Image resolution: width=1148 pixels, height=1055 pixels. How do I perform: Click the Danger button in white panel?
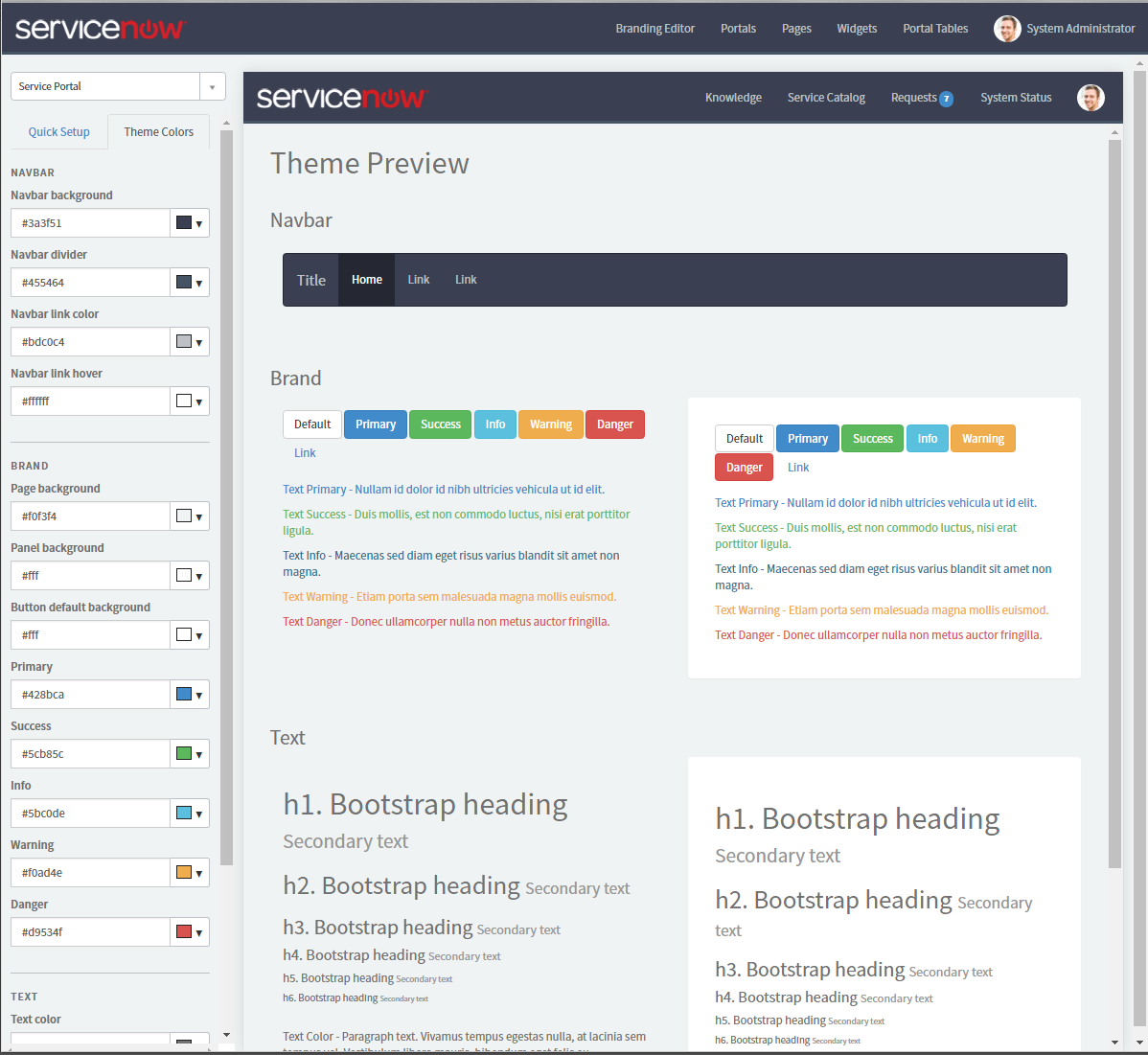[744, 467]
